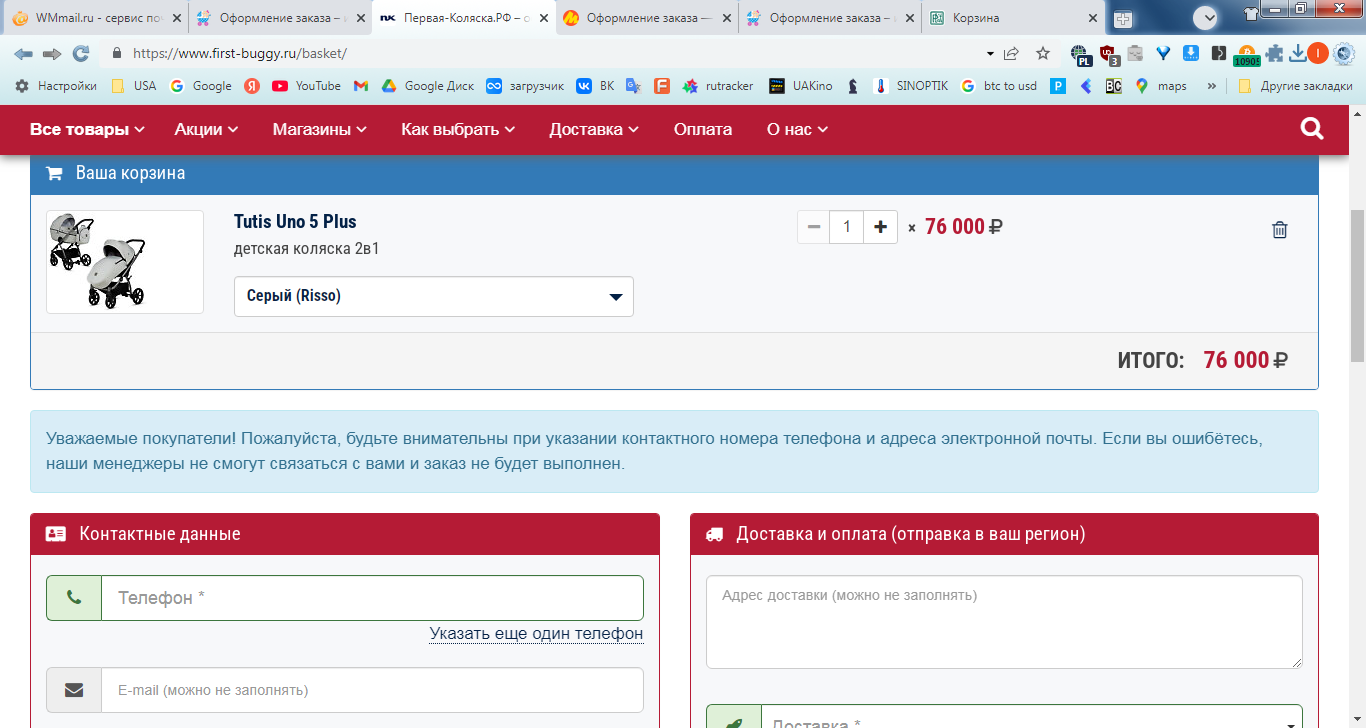The width and height of the screenshot is (1366, 728).
Task: Open the browser settings gear-globe icon
Action: [1343, 53]
